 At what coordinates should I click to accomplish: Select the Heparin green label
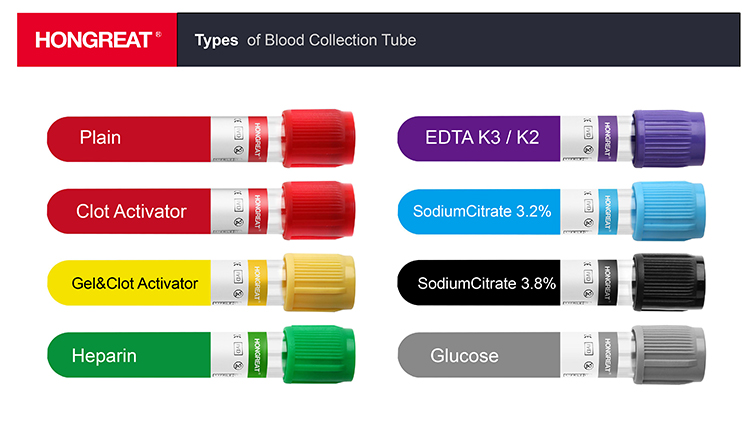(104, 356)
